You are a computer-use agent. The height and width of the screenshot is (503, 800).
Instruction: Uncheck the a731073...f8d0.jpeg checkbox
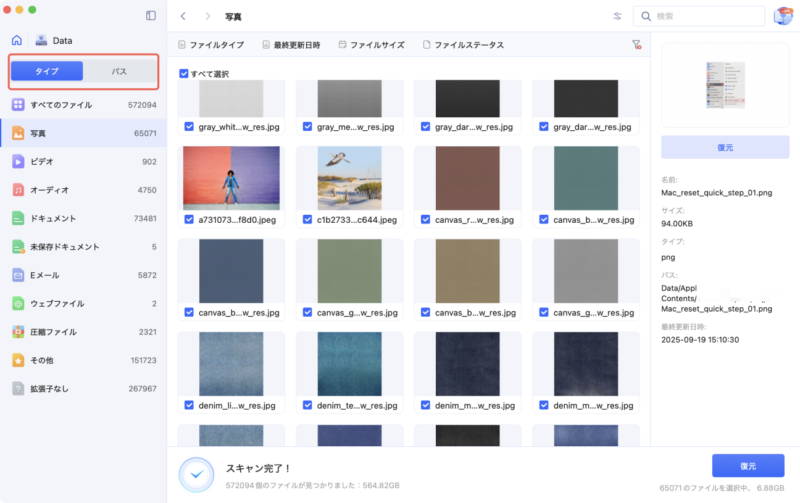pos(189,220)
